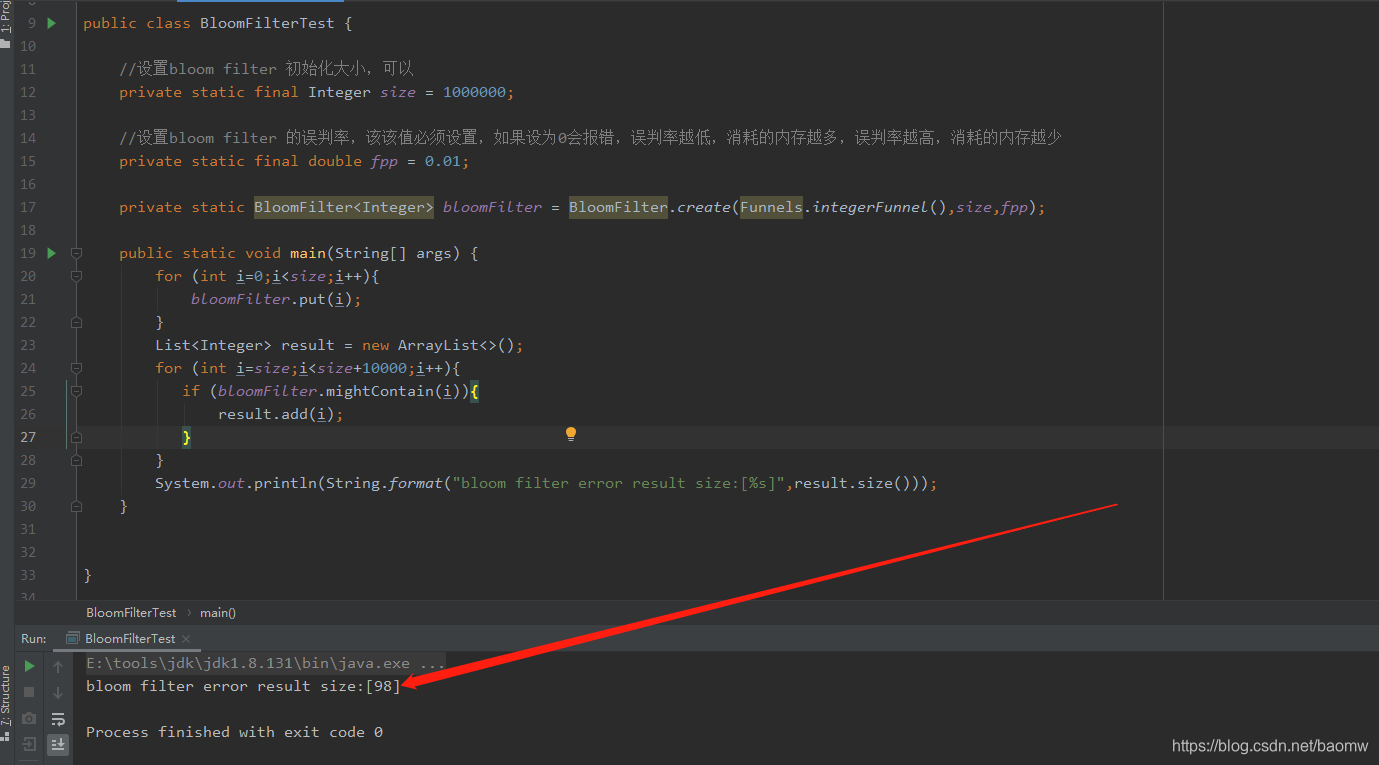Collapse the main method at line 19
Viewport: 1379px width, 765px height.
[76, 253]
